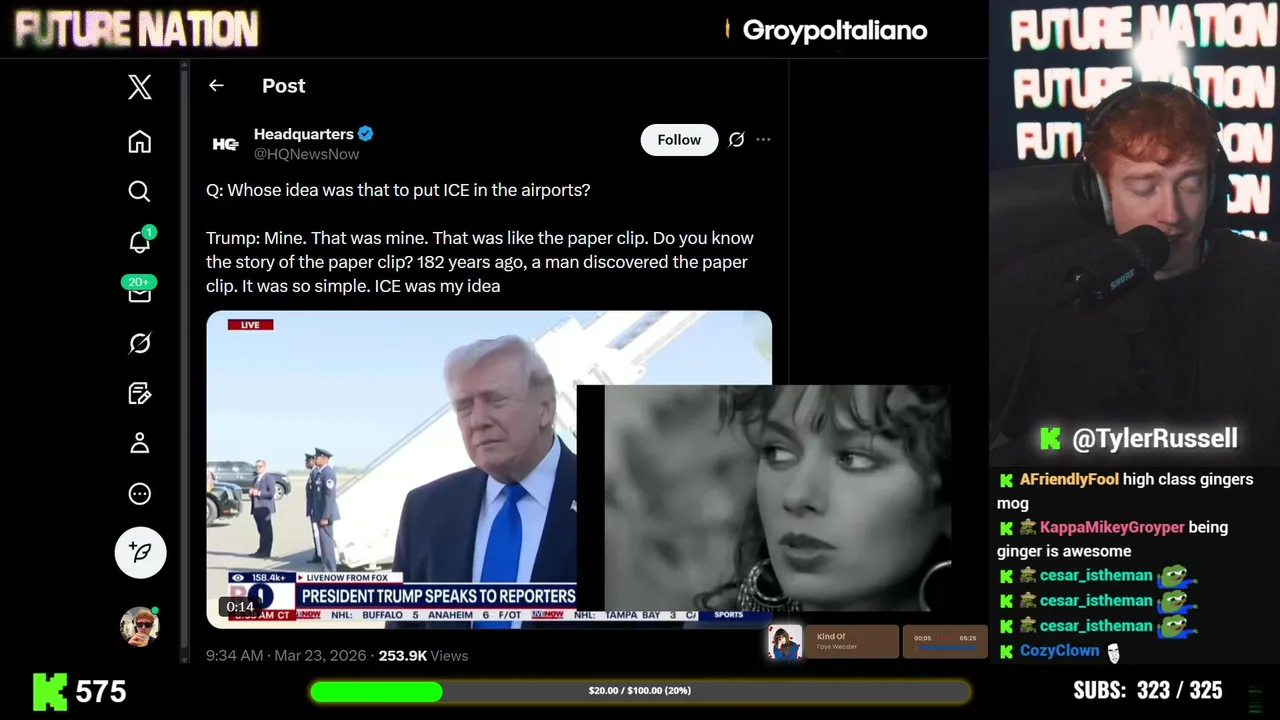
Task: Click the 253.9K Views count
Action: tap(423, 656)
